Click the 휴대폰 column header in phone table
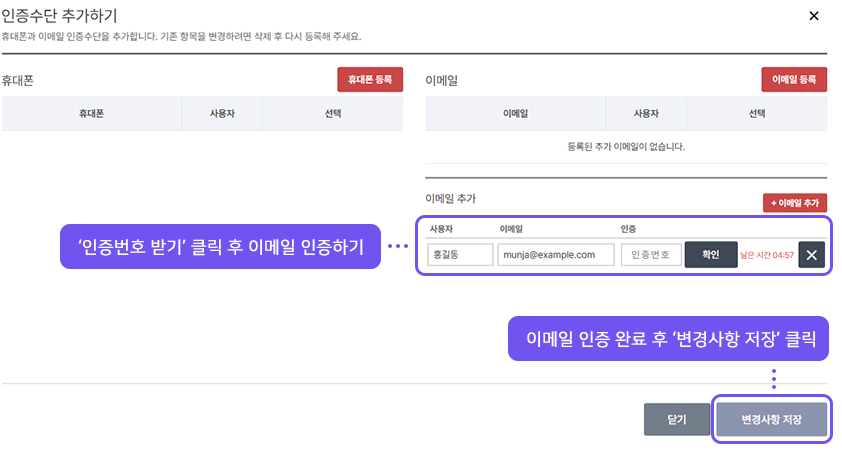This screenshot has height=453, width=842. [91, 113]
